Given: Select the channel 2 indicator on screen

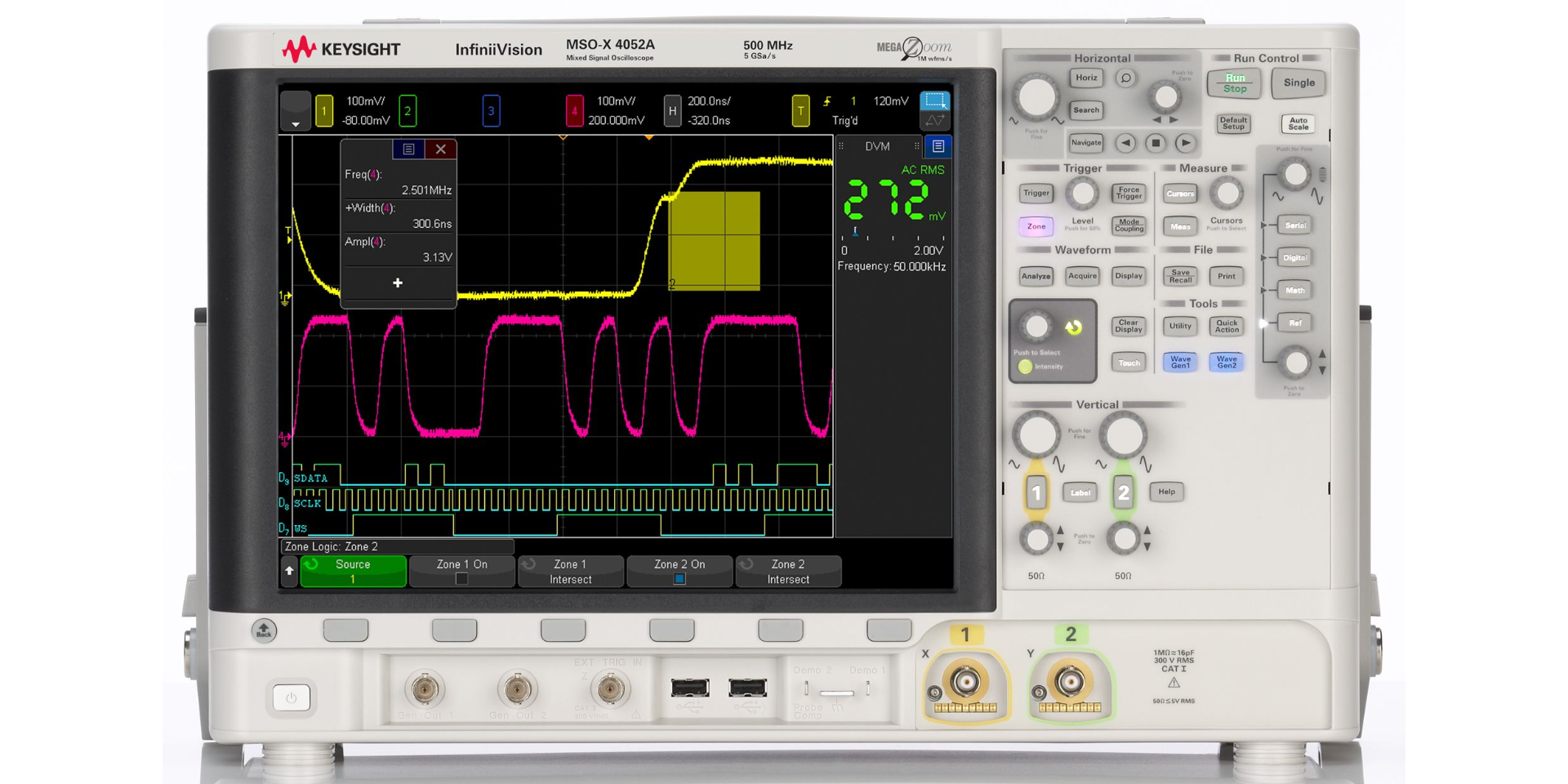Looking at the screenshot, I should point(408,111).
